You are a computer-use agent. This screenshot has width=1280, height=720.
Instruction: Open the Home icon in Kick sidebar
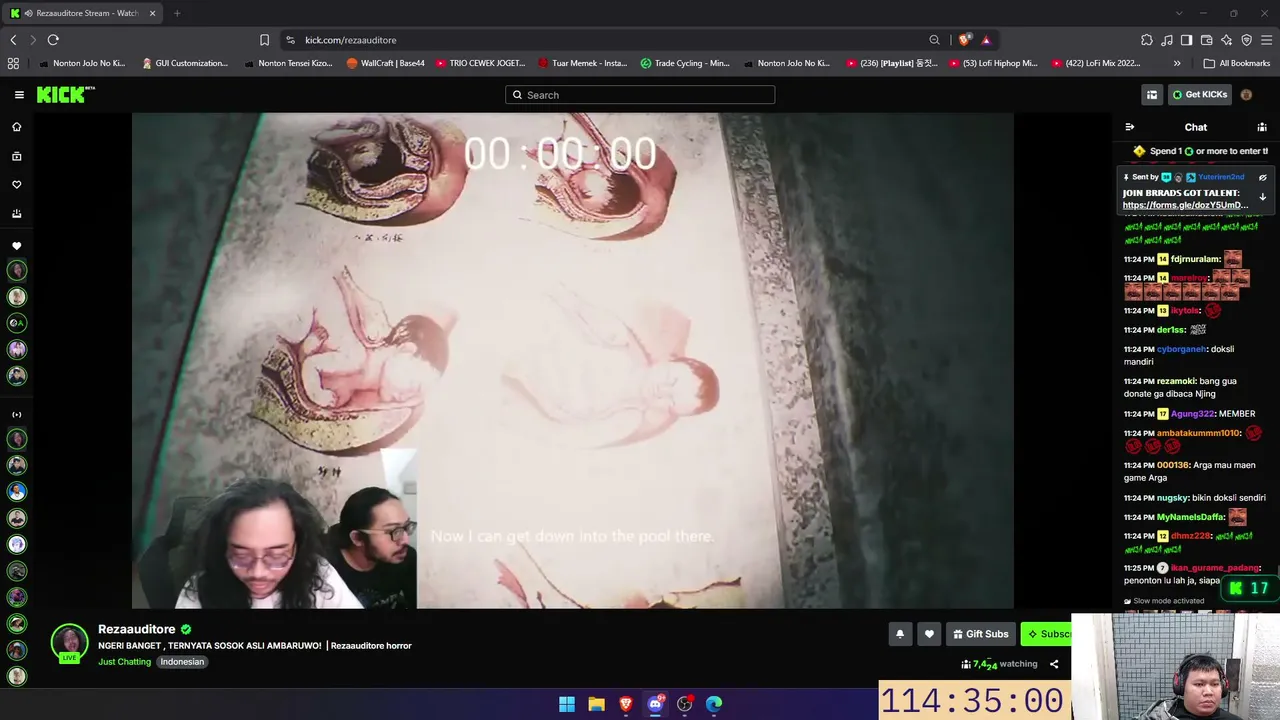click(16, 127)
